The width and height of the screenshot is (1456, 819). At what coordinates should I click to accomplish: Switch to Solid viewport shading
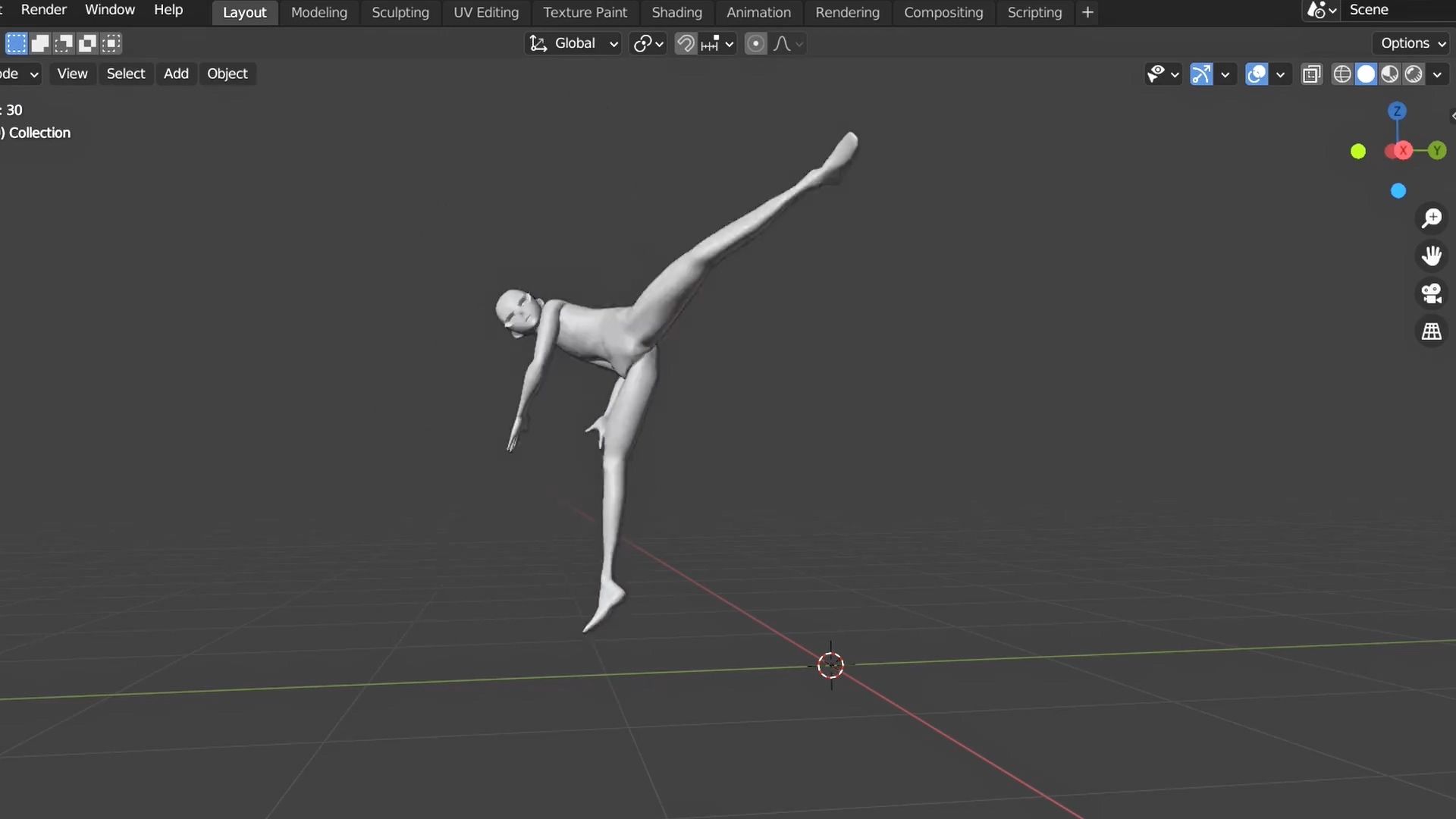pyautogui.click(x=1366, y=74)
